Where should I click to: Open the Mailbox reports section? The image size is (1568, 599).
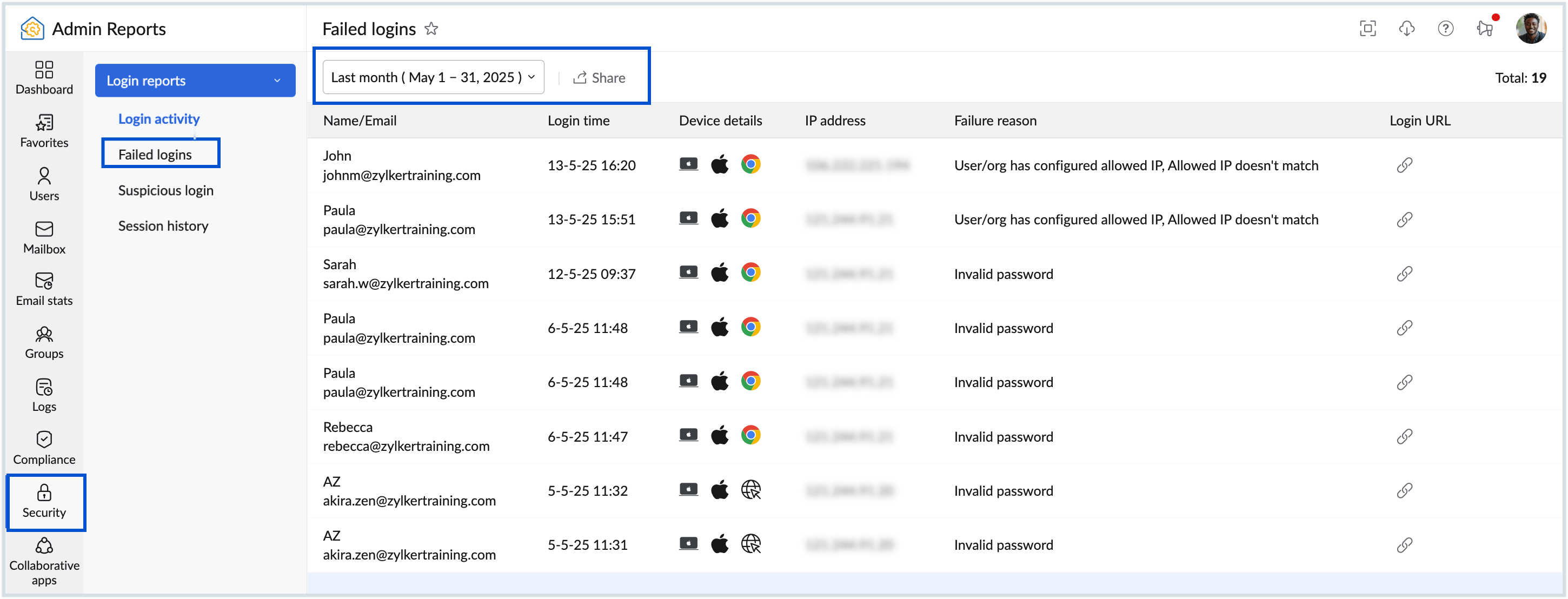tap(43, 237)
